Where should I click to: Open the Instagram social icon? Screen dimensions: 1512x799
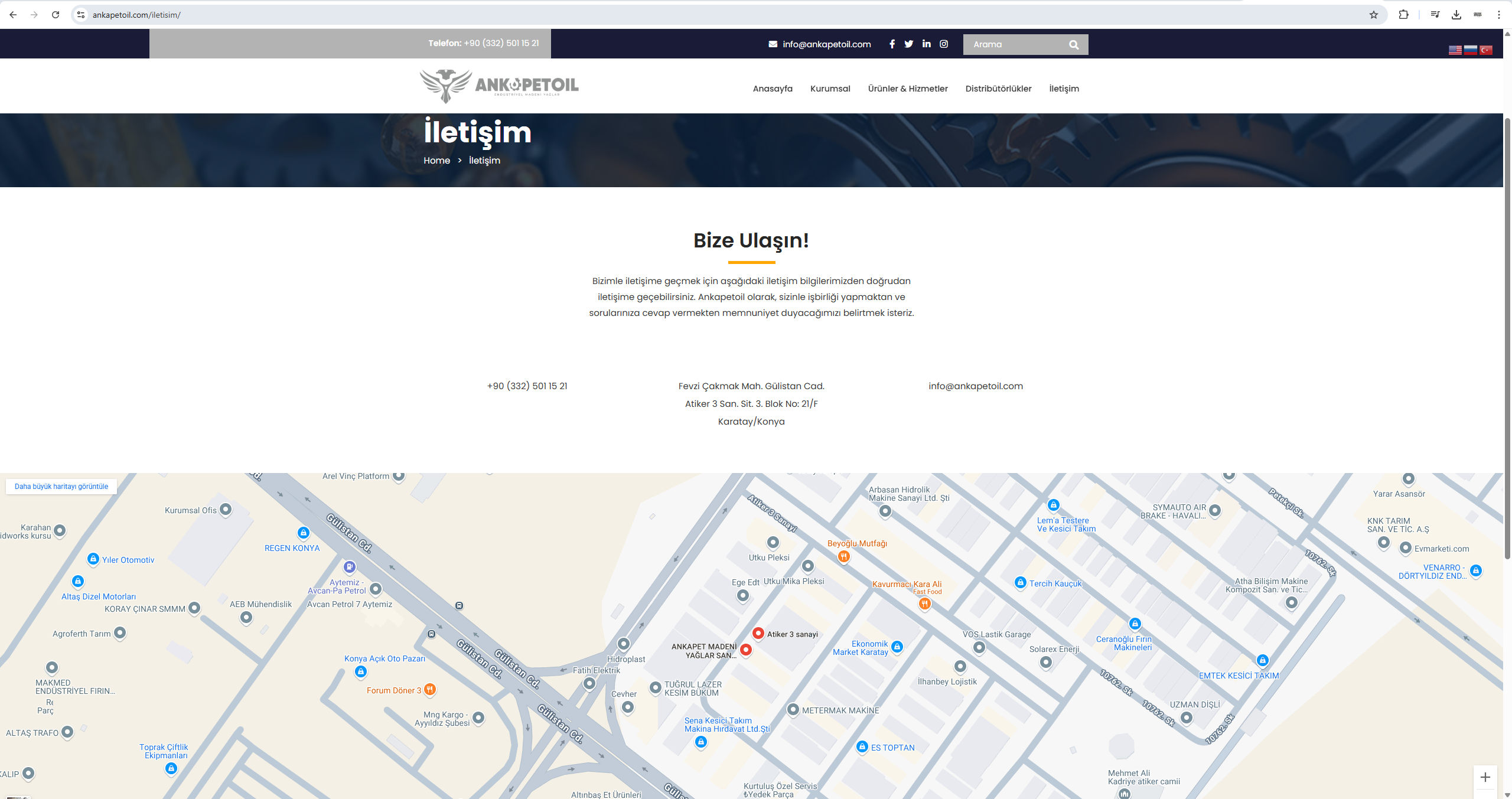click(944, 44)
